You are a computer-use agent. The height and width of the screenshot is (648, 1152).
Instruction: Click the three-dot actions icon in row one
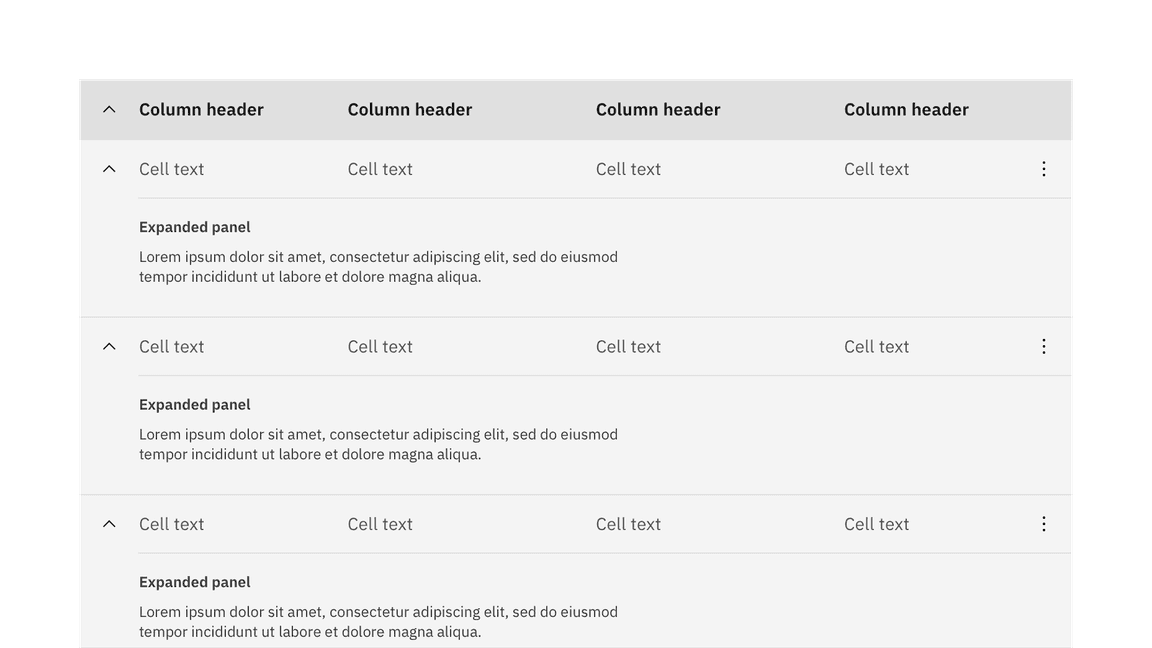1043,169
